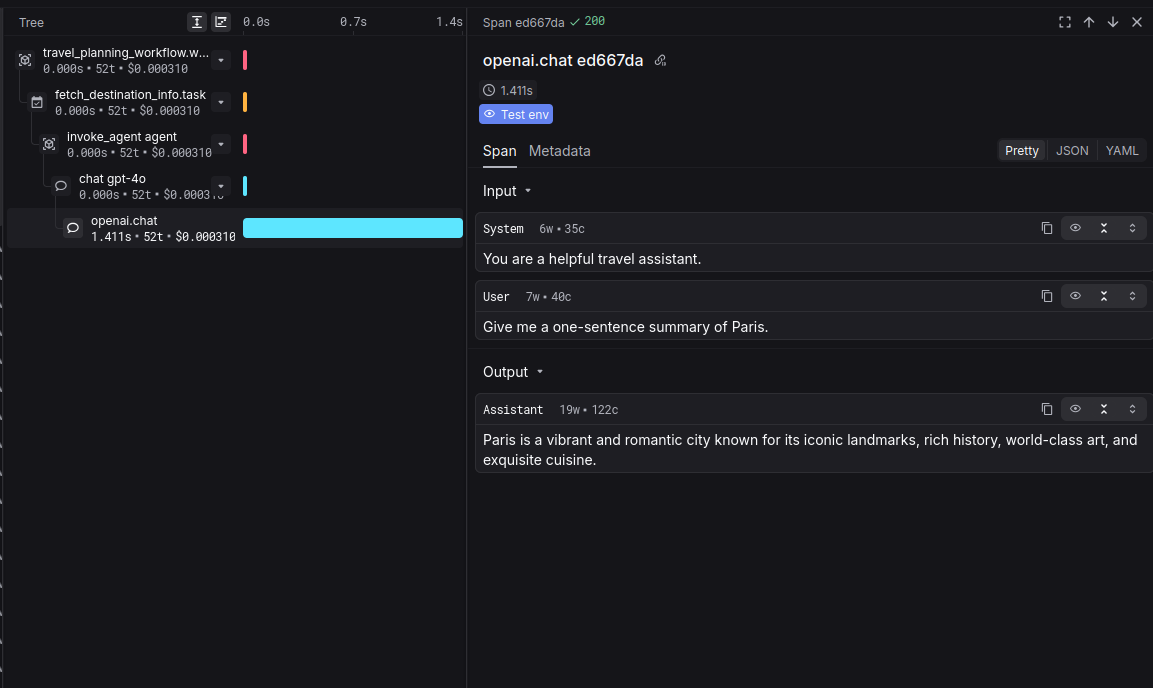Copy the System message content
Screen dimensions: 1153x688
click(1047, 228)
